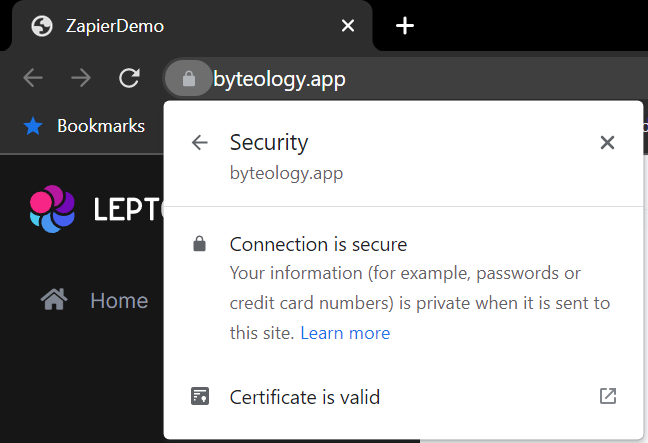Open certificate details via external-link icon
Screen dimensions: 648x443
point(608,396)
